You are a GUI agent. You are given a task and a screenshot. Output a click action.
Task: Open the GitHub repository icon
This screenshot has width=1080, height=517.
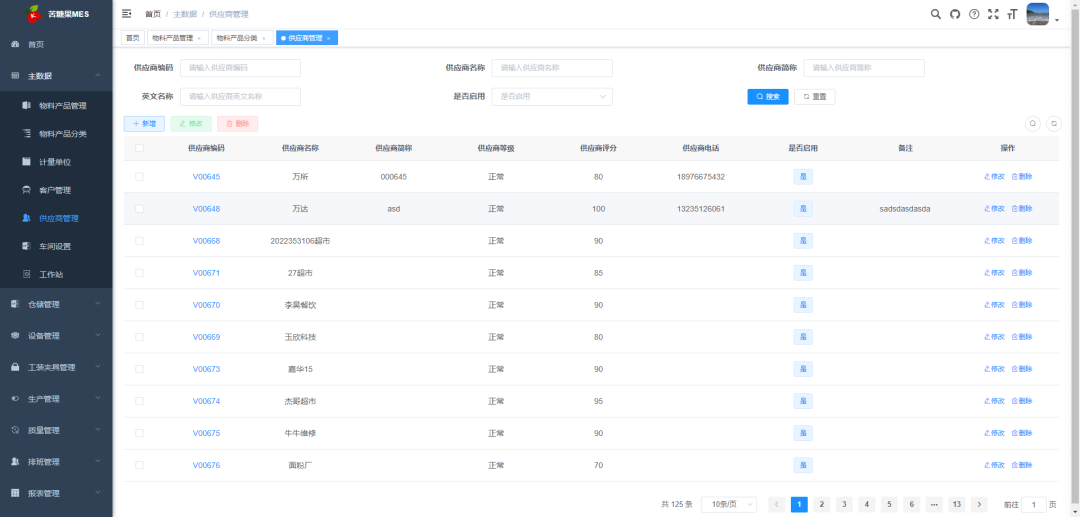click(x=954, y=14)
